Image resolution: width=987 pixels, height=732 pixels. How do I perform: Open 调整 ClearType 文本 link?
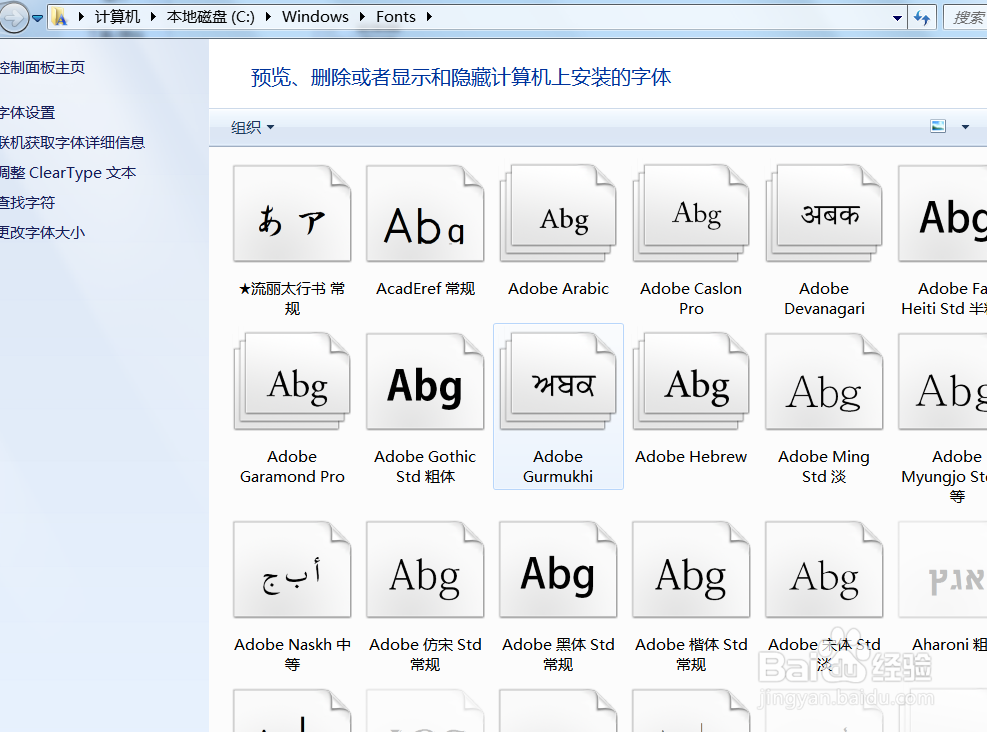tap(67, 172)
